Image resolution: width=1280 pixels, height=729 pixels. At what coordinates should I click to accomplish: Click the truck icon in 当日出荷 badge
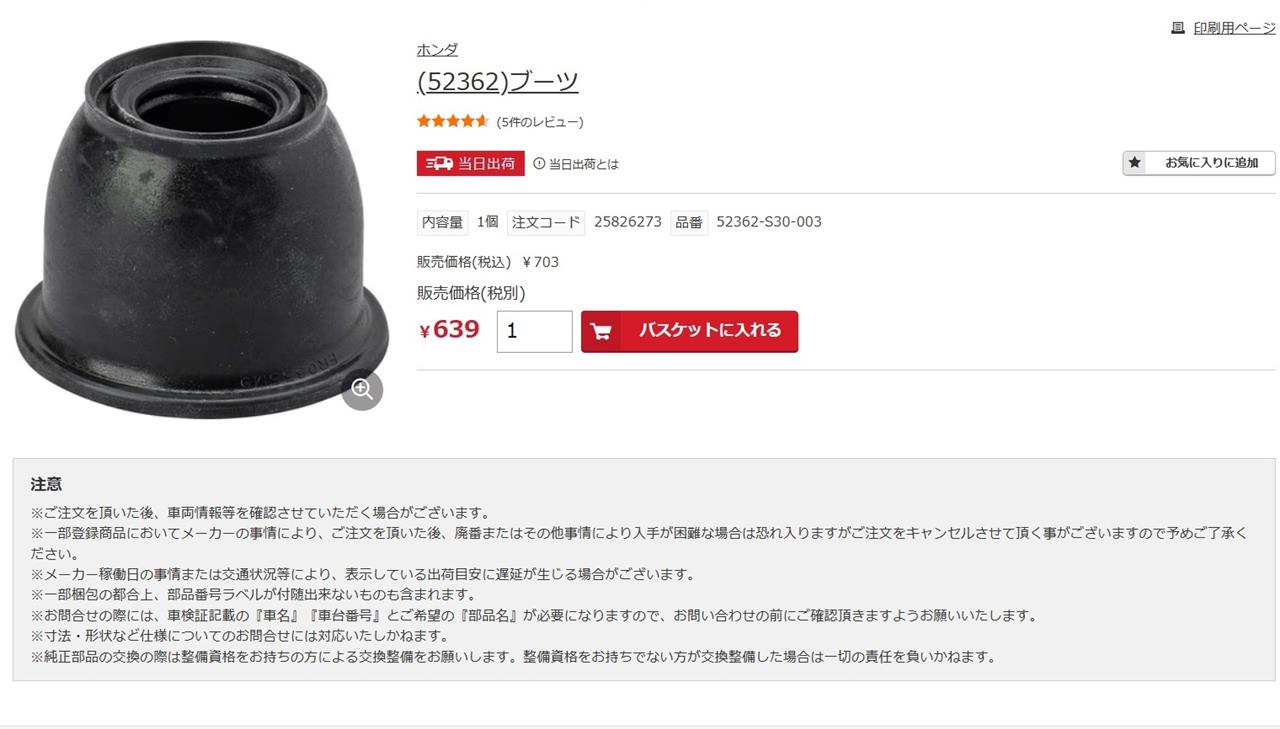pyautogui.click(x=439, y=163)
